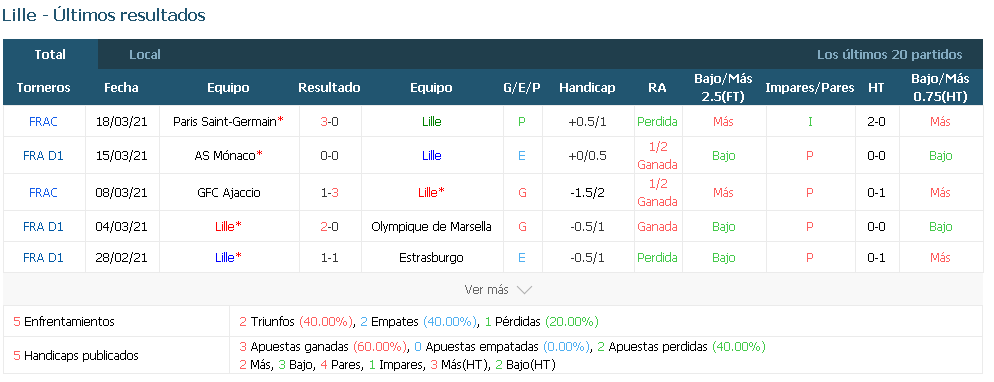994x382 pixels.
Task: Click the Handicap column header
Action: pyautogui.click(x=587, y=88)
